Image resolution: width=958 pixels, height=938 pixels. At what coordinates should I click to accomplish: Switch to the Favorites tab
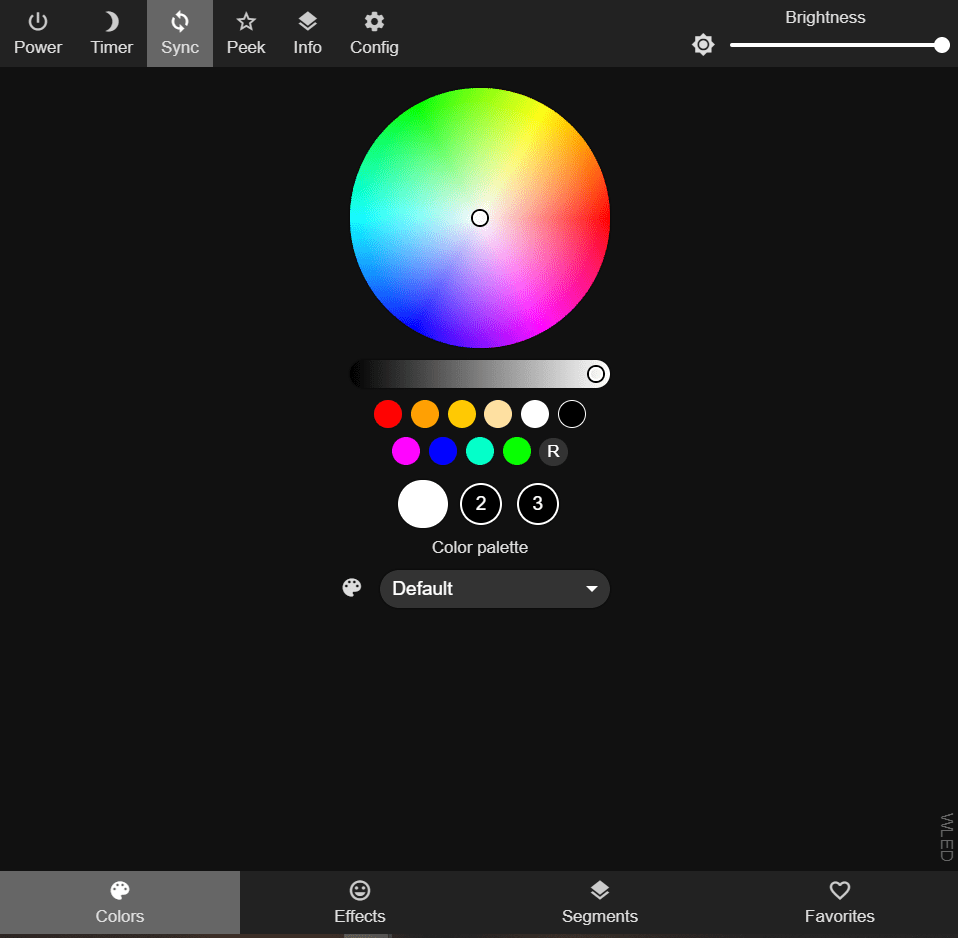(839, 903)
